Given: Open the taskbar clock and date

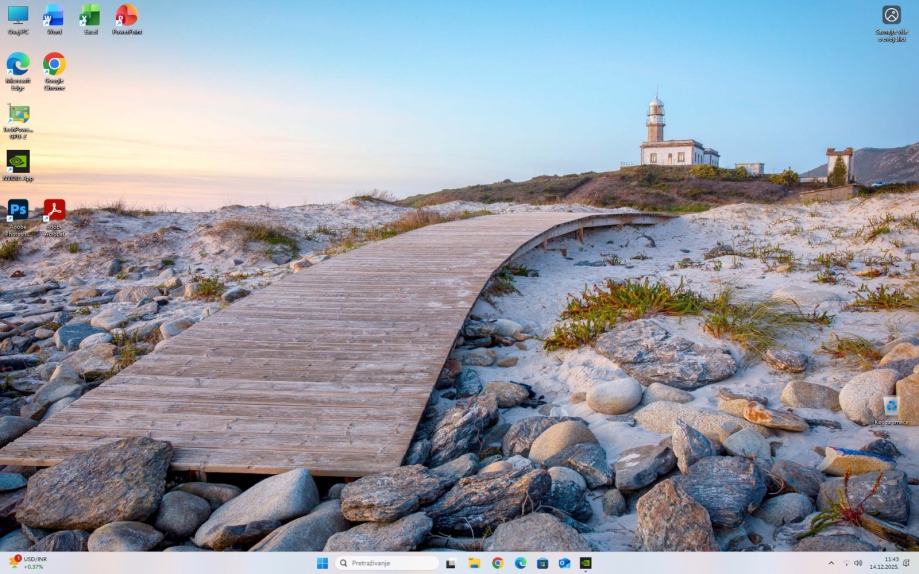Looking at the screenshot, I should click(890, 563).
